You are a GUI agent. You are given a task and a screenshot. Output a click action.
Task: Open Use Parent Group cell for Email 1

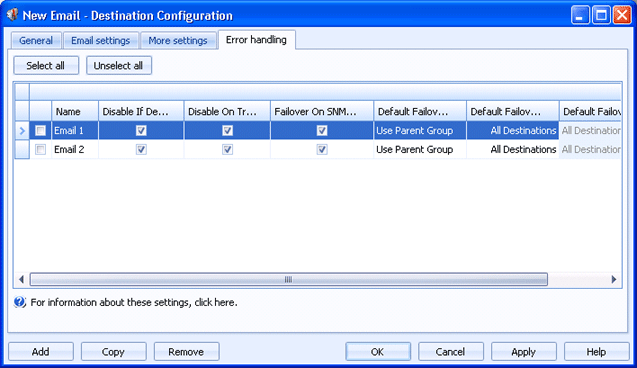pyautogui.click(x=420, y=130)
